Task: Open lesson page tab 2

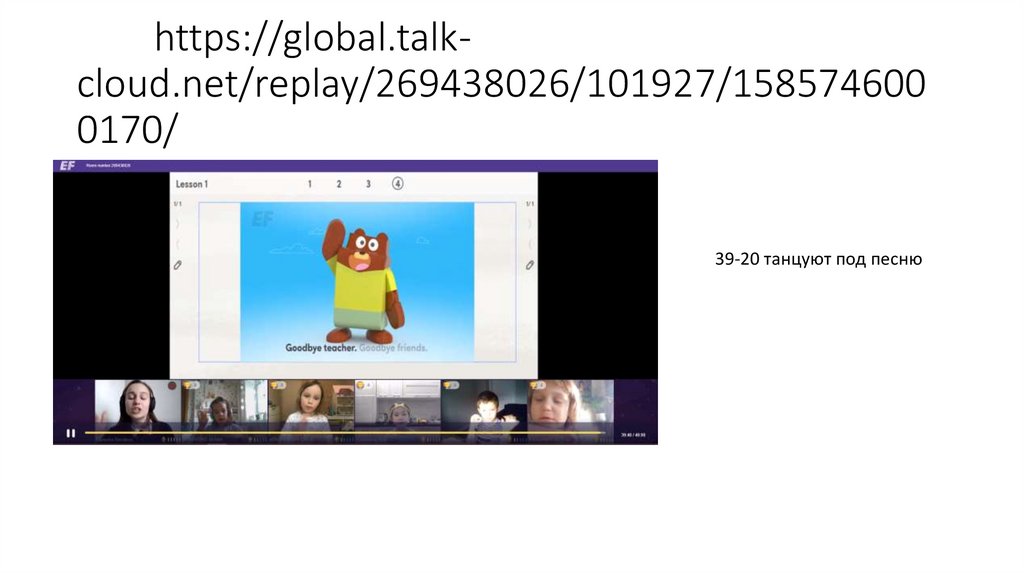Action: [x=339, y=184]
